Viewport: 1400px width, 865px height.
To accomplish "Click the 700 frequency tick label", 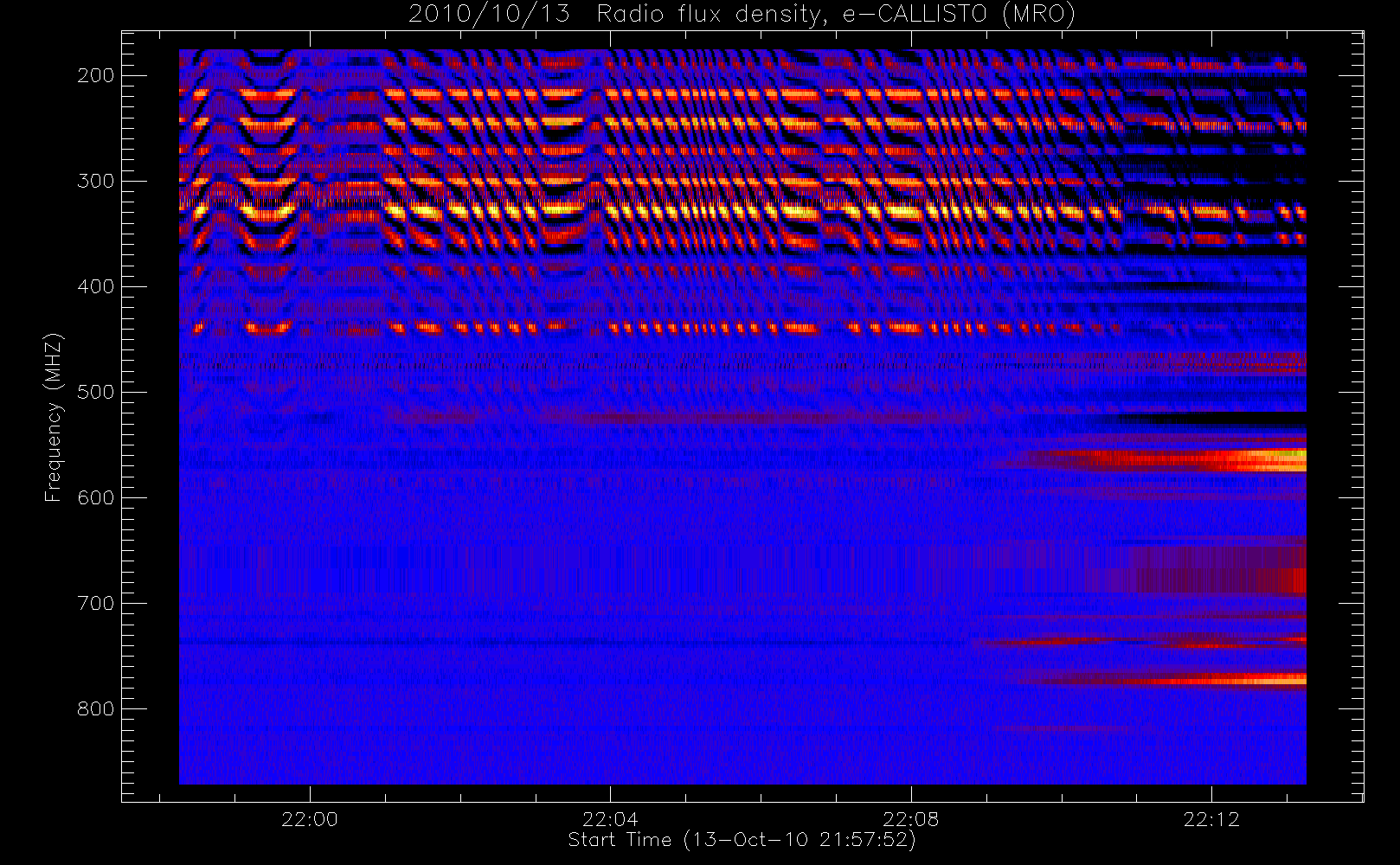I will pos(96,603).
